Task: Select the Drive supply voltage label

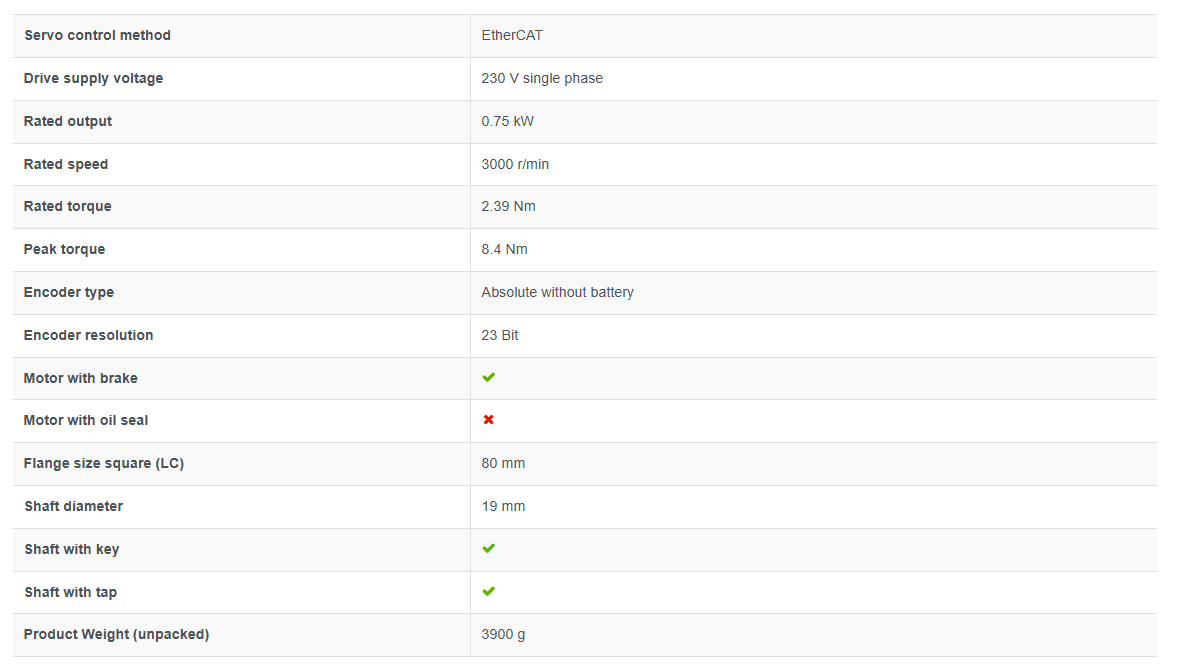Action: tap(93, 78)
